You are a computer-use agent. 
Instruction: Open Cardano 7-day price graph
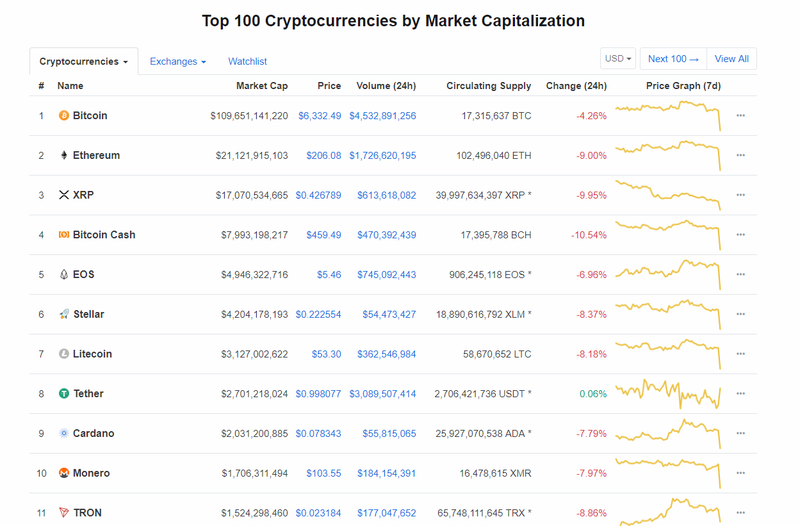[668, 433]
